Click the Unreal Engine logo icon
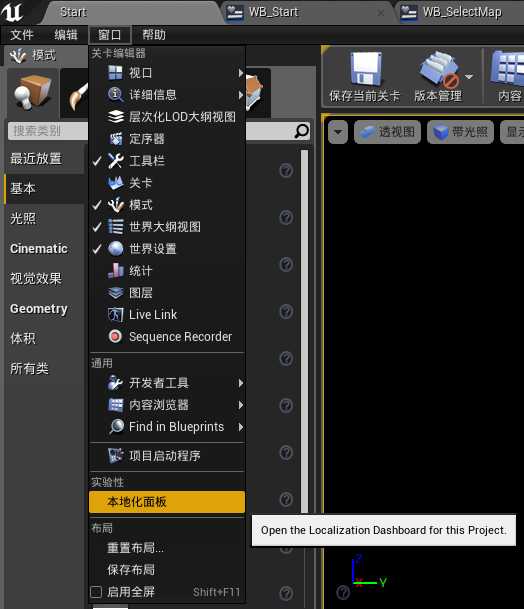This screenshot has height=609, width=524. pyautogui.click(x=12, y=12)
